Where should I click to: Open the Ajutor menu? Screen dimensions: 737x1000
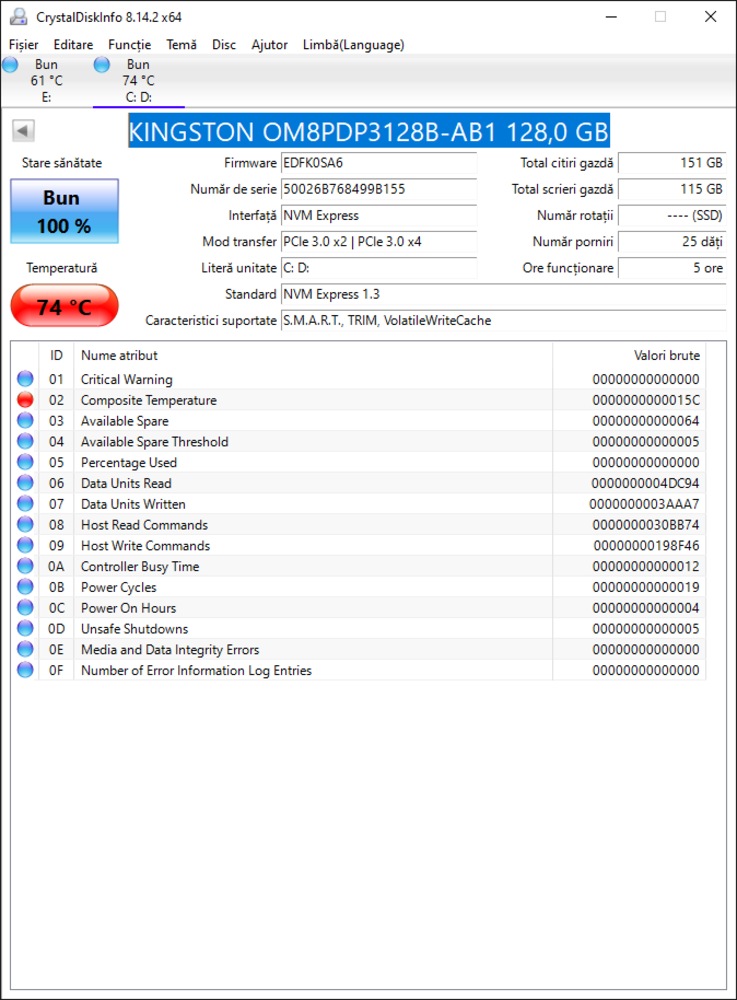[270, 45]
